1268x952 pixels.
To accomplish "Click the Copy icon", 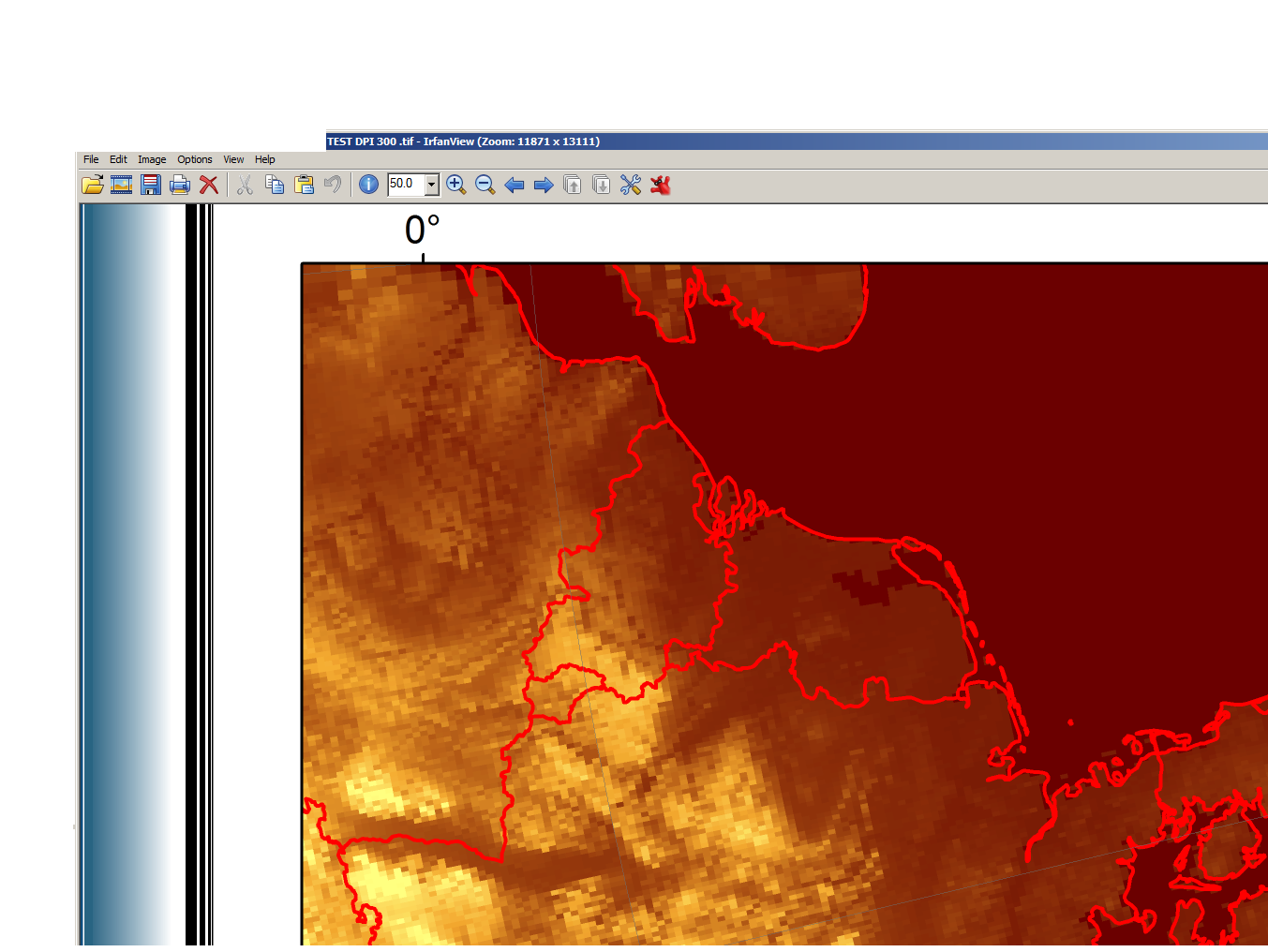I will click(x=275, y=185).
